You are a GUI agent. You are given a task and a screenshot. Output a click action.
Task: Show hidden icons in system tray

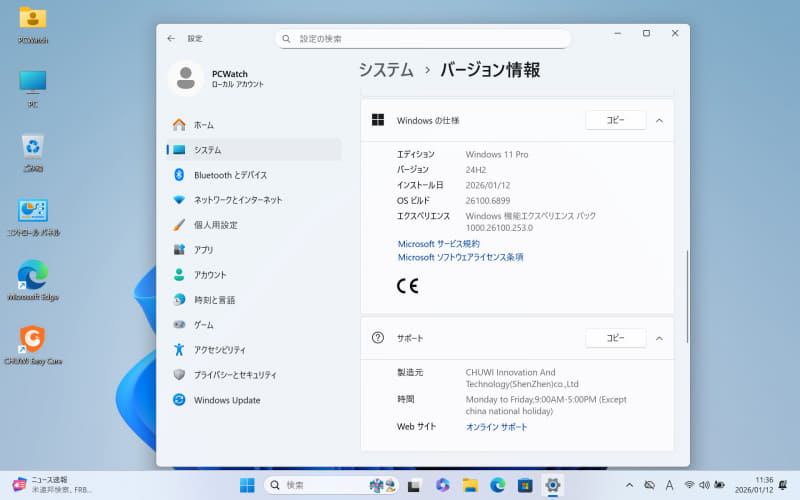pyautogui.click(x=630, y=485)
